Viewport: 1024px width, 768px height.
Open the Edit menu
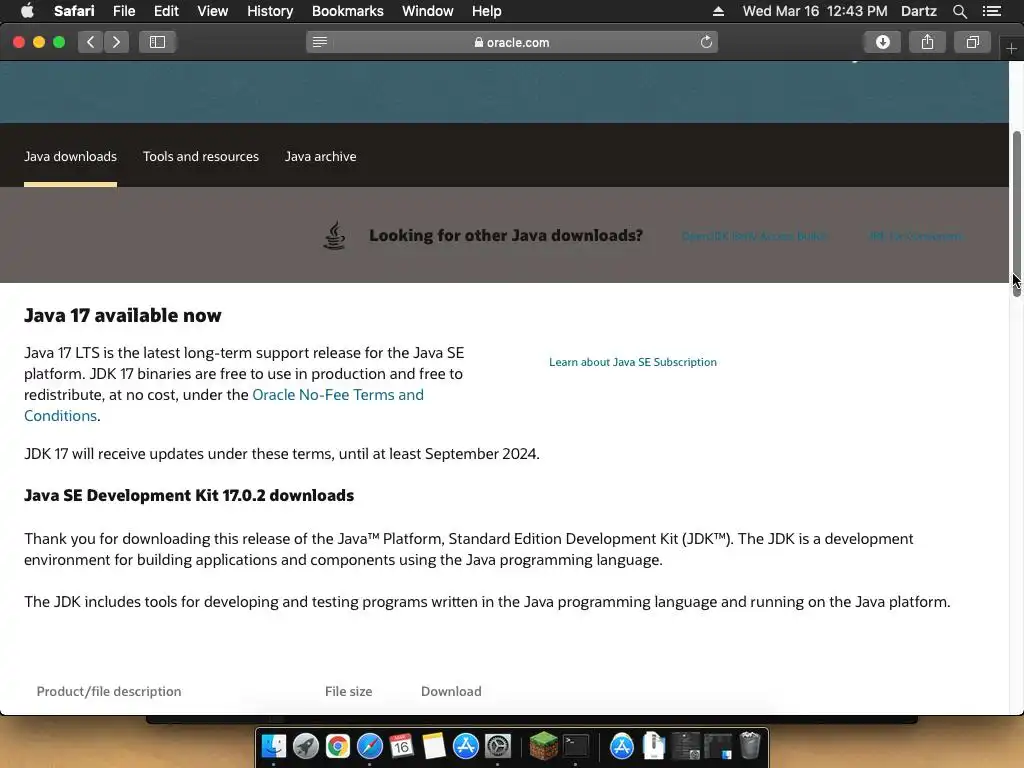[x=166, y=11]
